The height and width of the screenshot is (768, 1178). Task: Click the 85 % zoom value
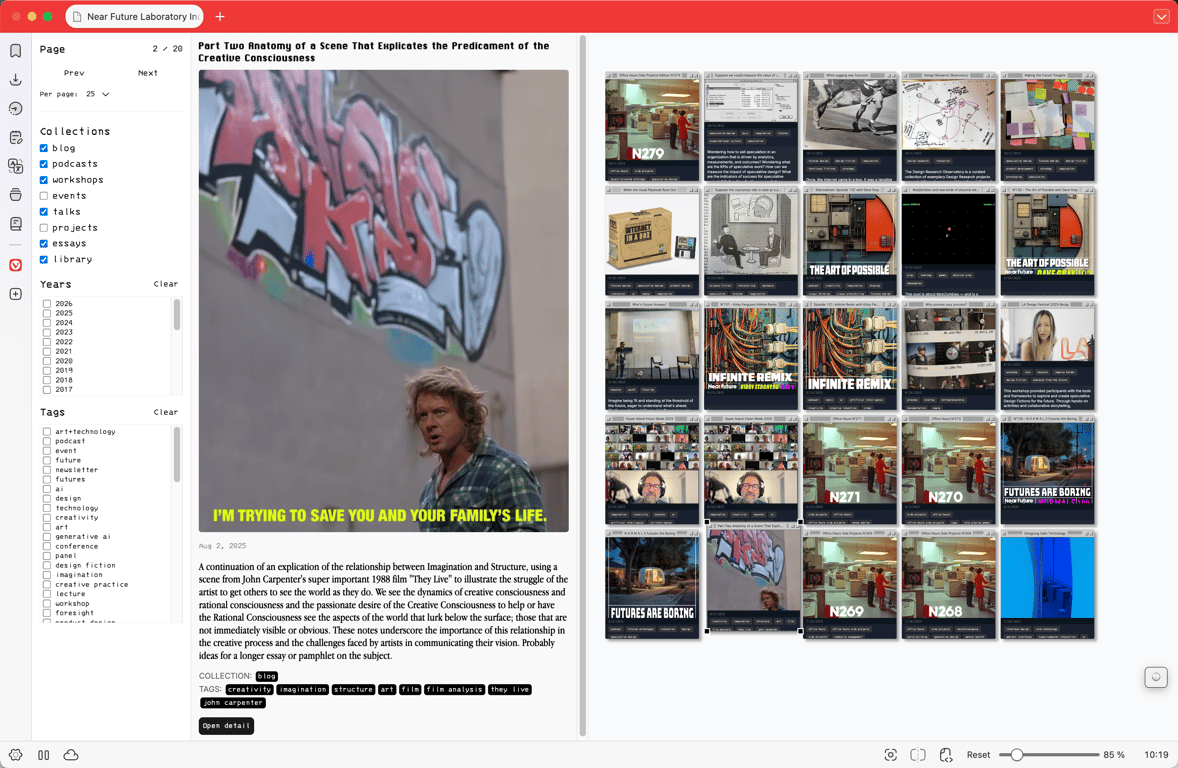tap(1114, 754)
